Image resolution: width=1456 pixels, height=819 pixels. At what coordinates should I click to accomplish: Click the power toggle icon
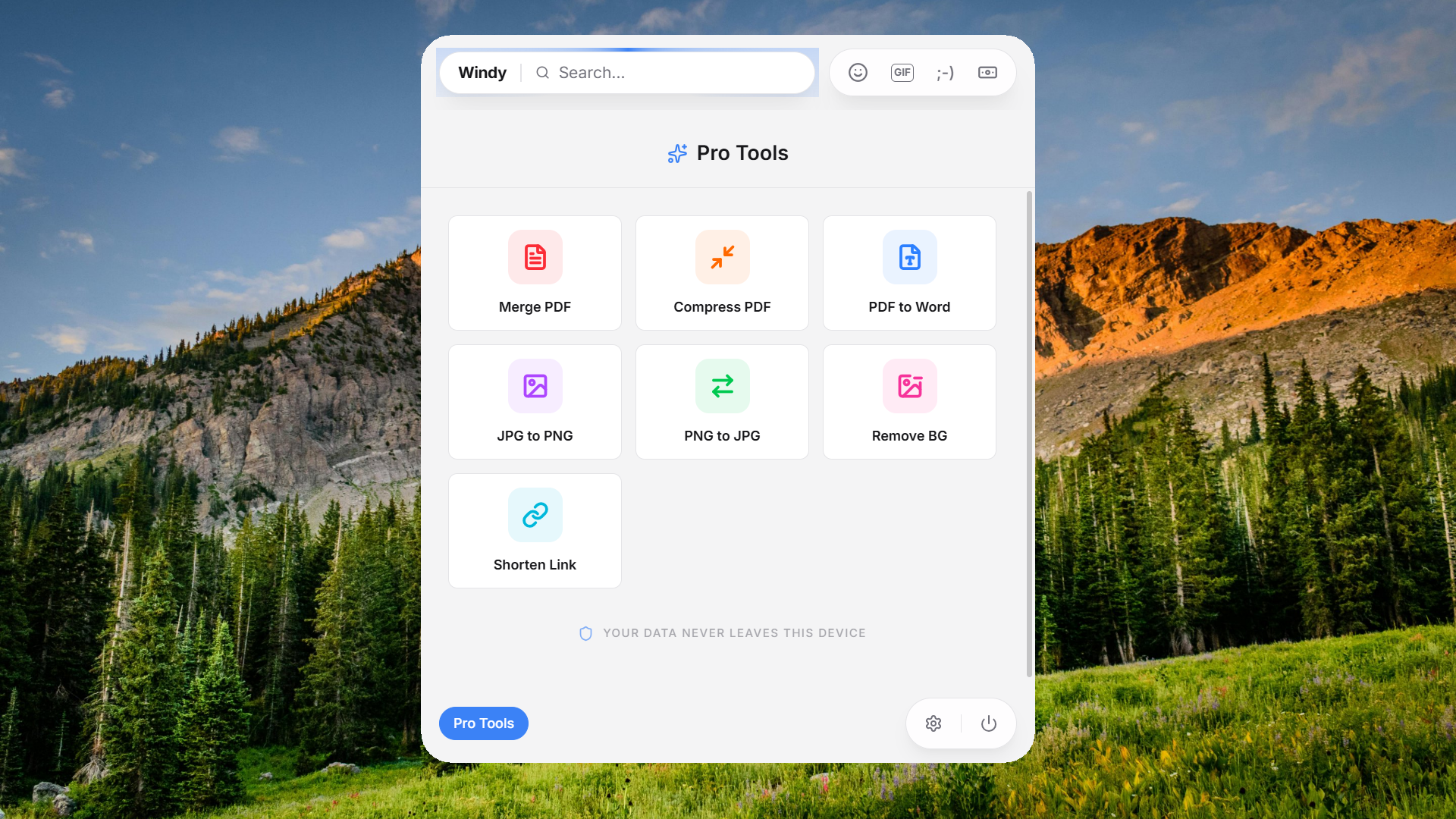point(989,723)
